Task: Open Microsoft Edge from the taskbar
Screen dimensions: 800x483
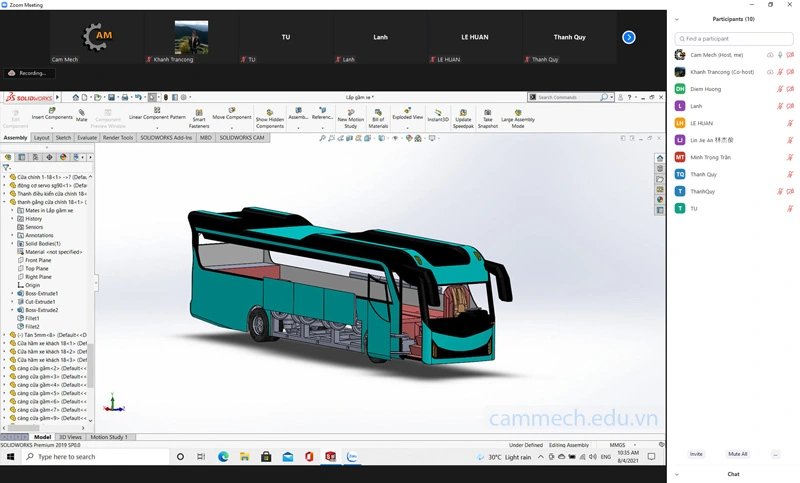Action: pos(223,457)
